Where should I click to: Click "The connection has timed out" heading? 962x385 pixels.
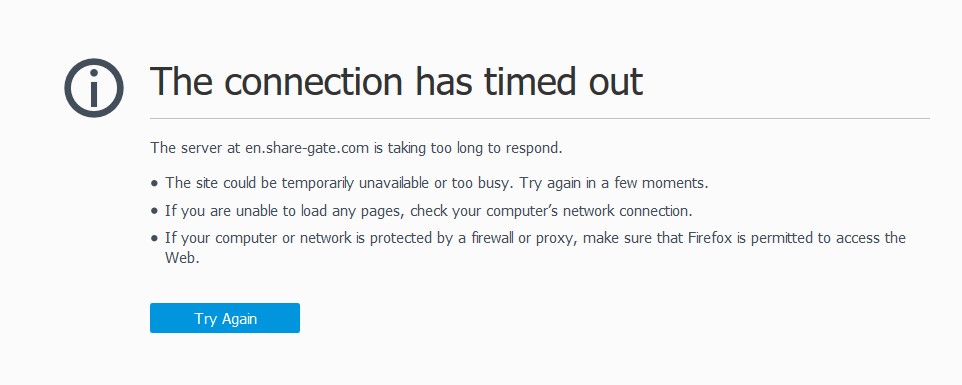396,82
